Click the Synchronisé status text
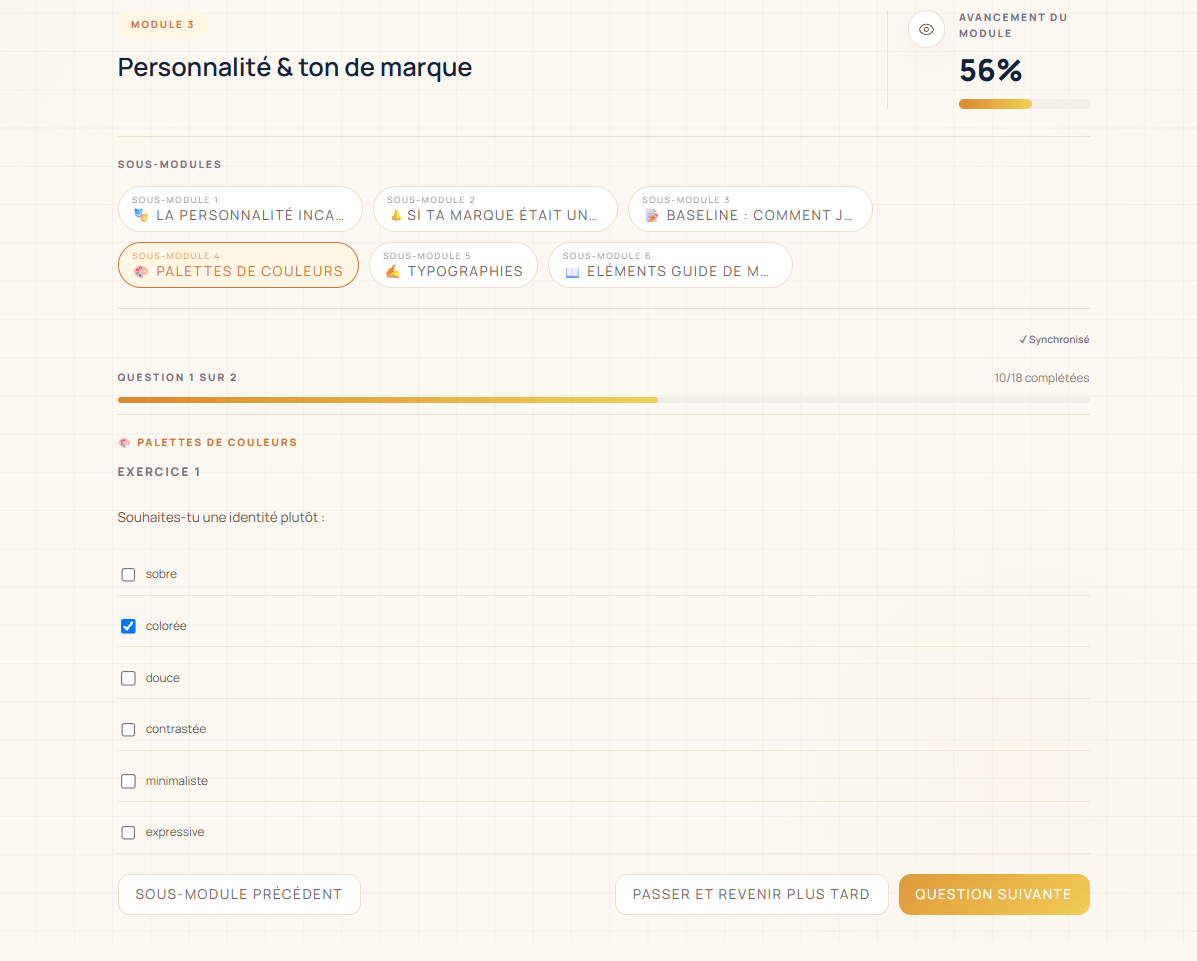The height and width of the screenshot is (961, 1197). 1054,340
